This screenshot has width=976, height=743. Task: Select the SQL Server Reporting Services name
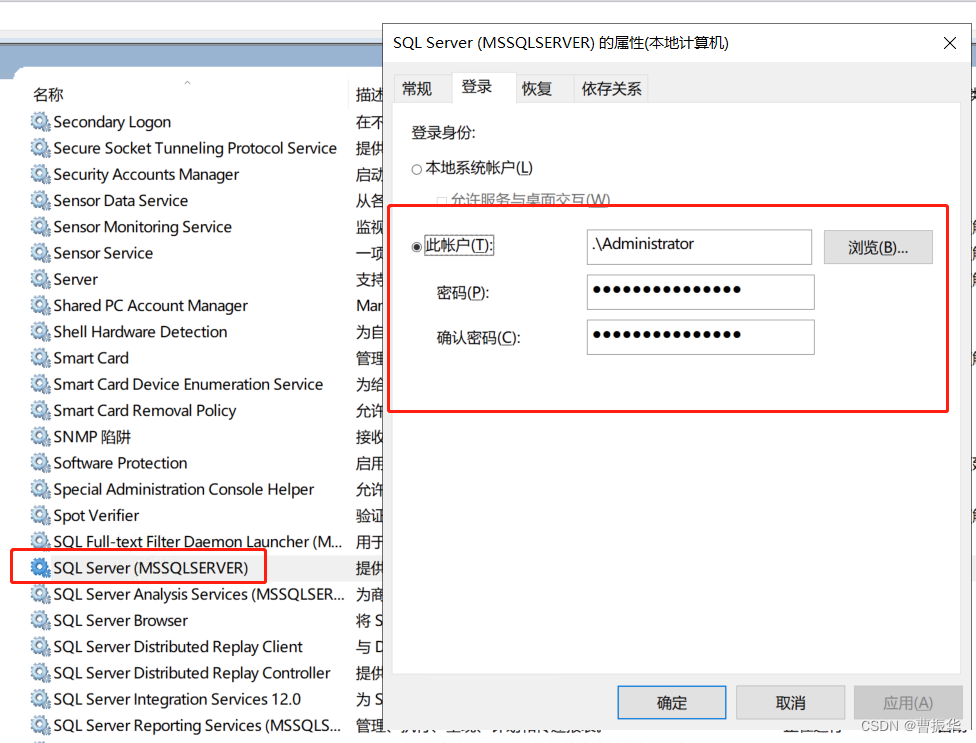click(x=197, y=726)
